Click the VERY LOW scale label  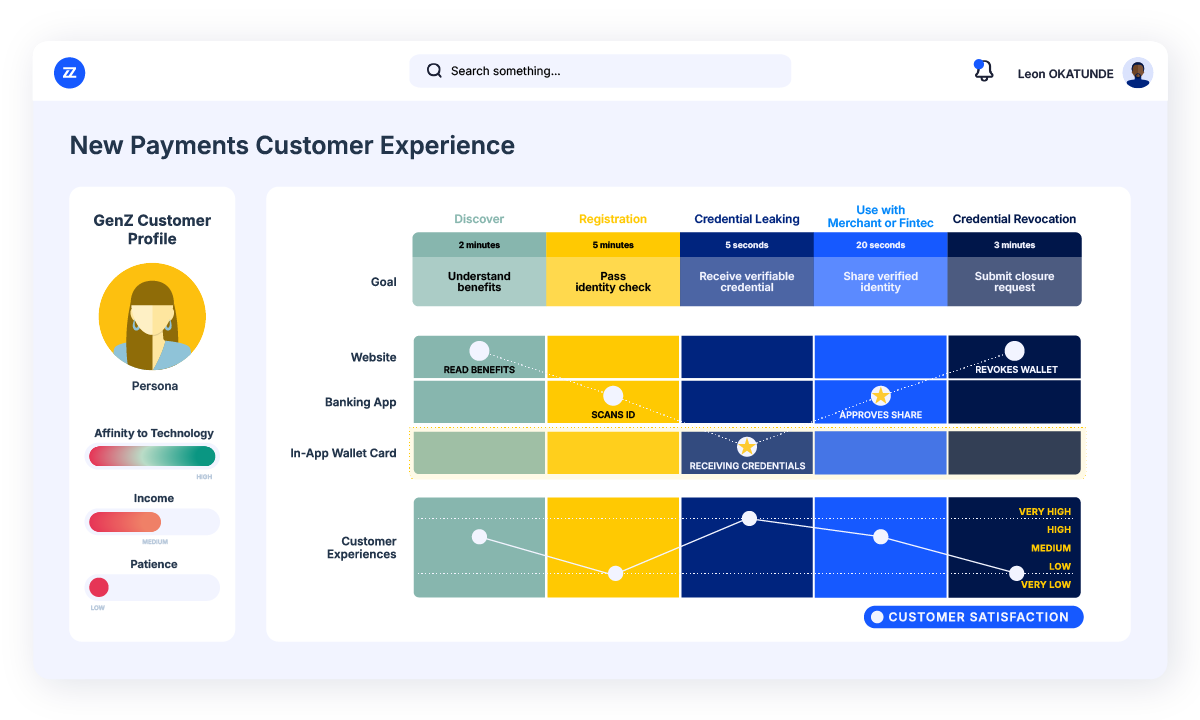point(1046,585)
